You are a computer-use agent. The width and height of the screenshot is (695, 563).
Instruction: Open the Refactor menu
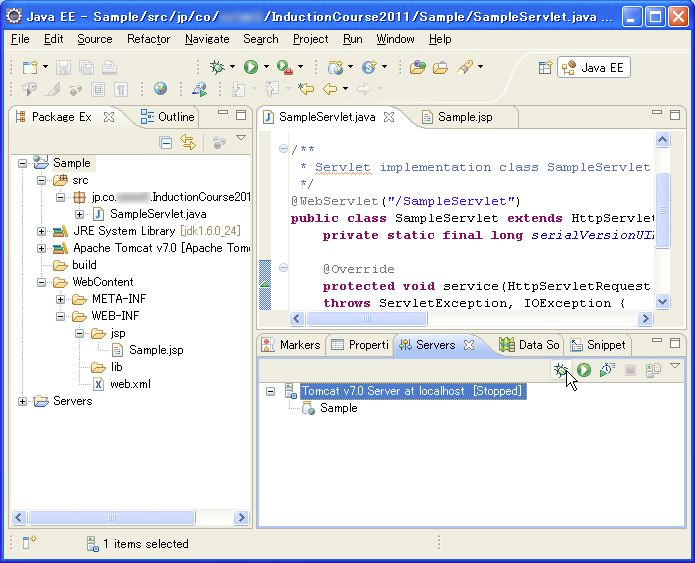point(148,39)
